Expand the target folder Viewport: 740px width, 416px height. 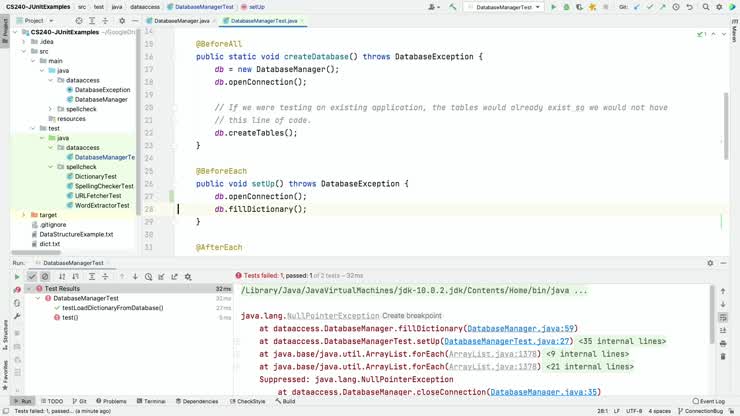(x=24, y=215)
